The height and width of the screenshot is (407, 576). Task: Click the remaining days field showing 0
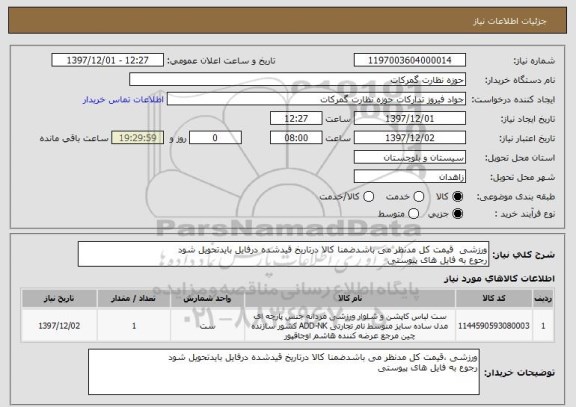[x=215, y=138]
